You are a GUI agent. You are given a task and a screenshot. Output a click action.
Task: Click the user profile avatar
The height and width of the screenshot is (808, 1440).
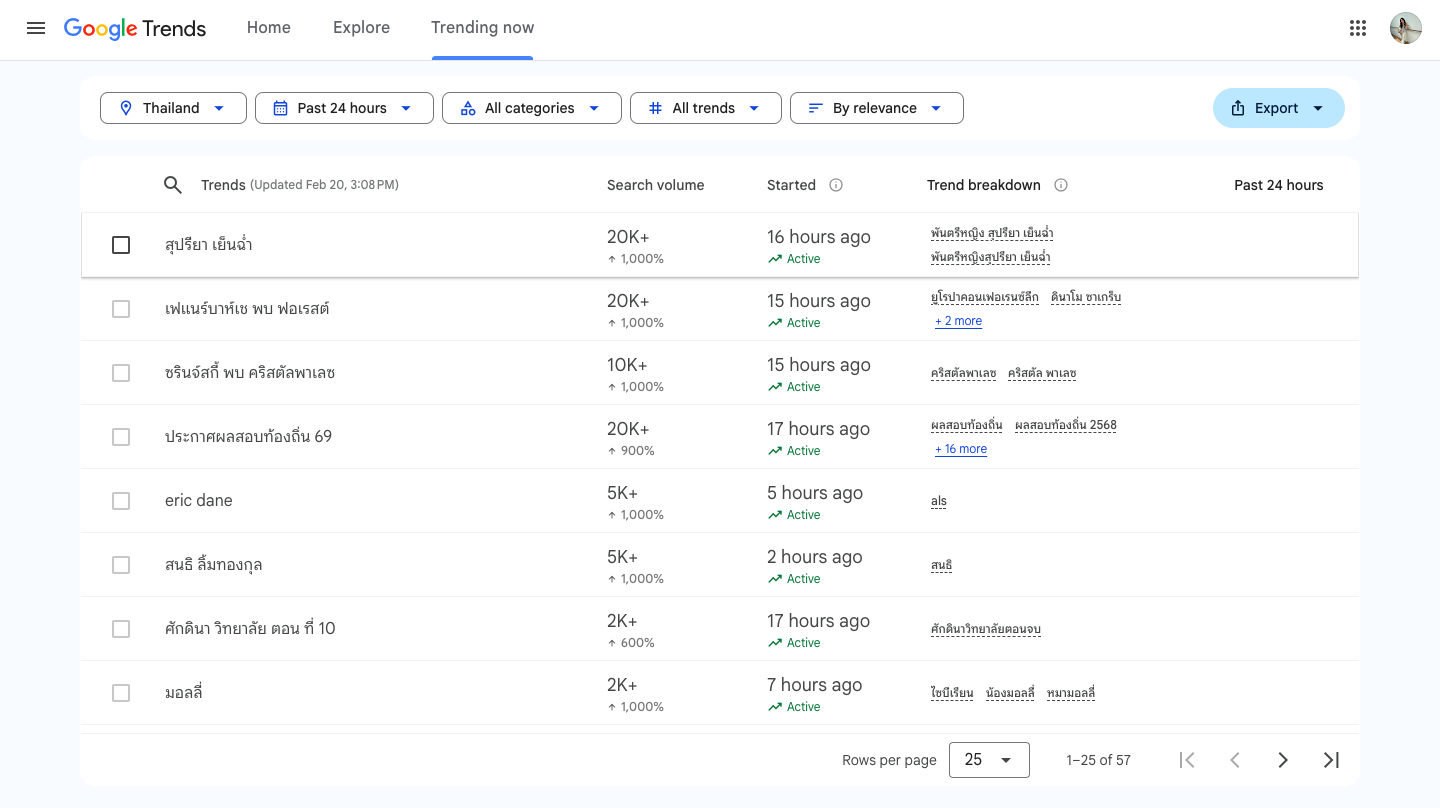pos(1405,28)
